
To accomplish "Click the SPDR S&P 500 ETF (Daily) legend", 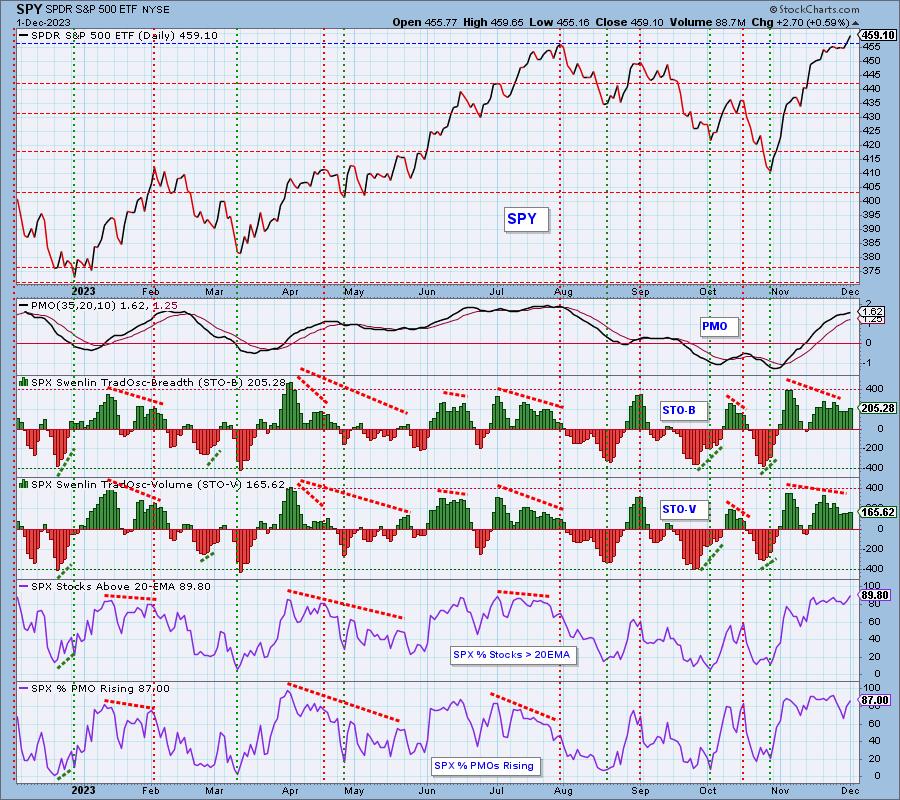I will [x=118, y=36].
